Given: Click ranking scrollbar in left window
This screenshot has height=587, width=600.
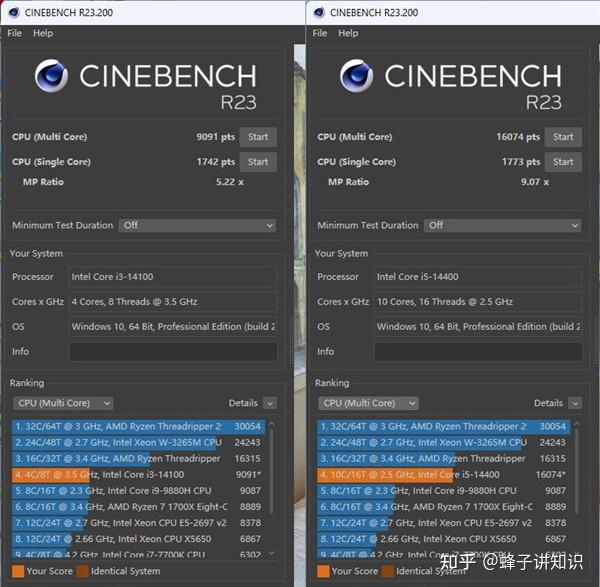Looking at the screenshot, I should click(272, 471).
